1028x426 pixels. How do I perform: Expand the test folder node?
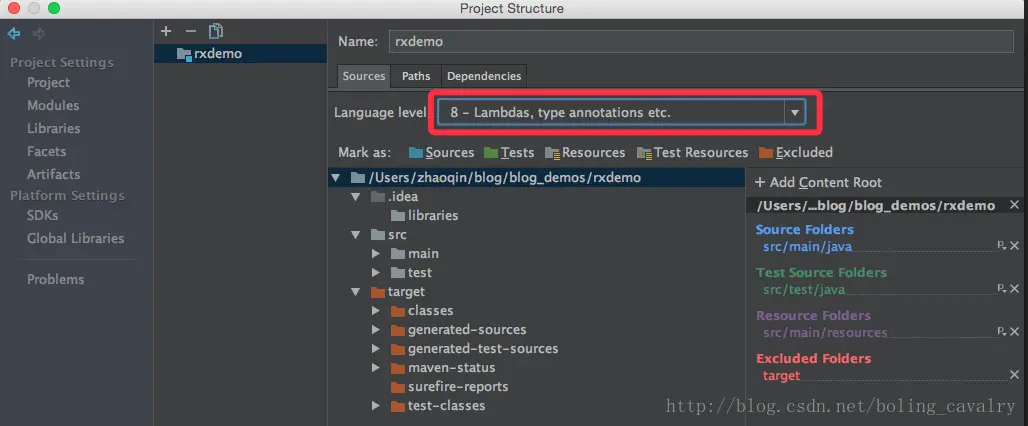coord(376,273)
